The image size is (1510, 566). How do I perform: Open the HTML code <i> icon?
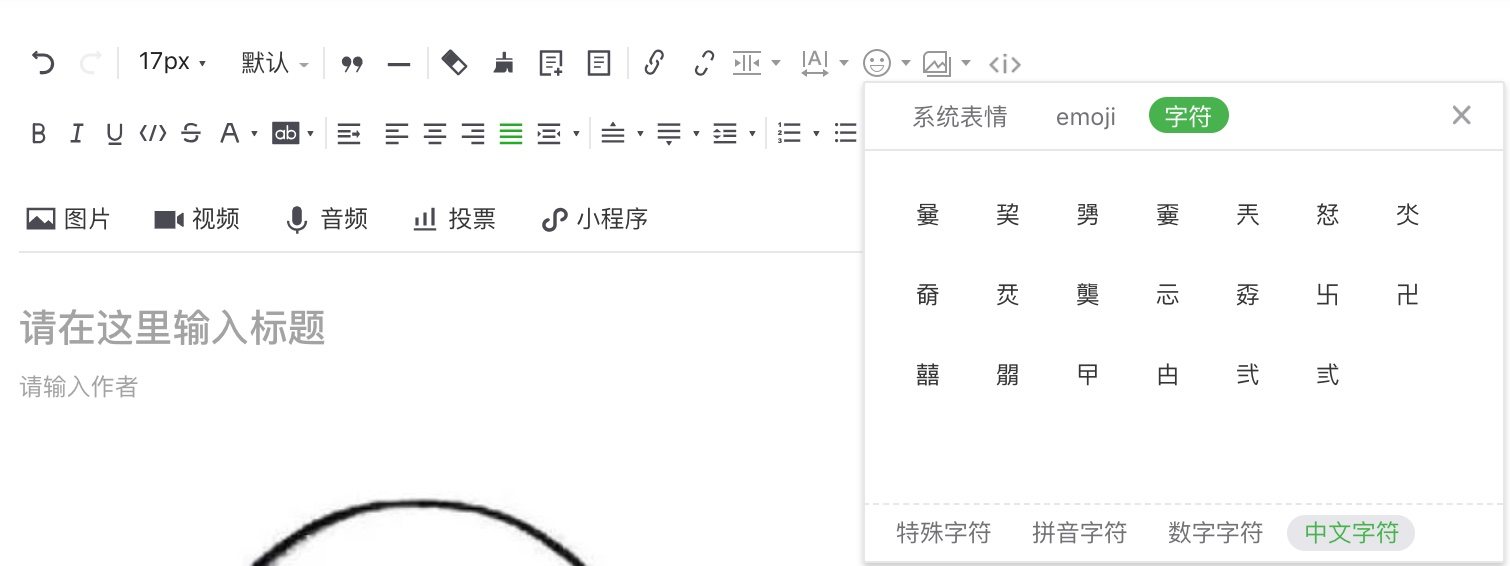pos(1004,64)
